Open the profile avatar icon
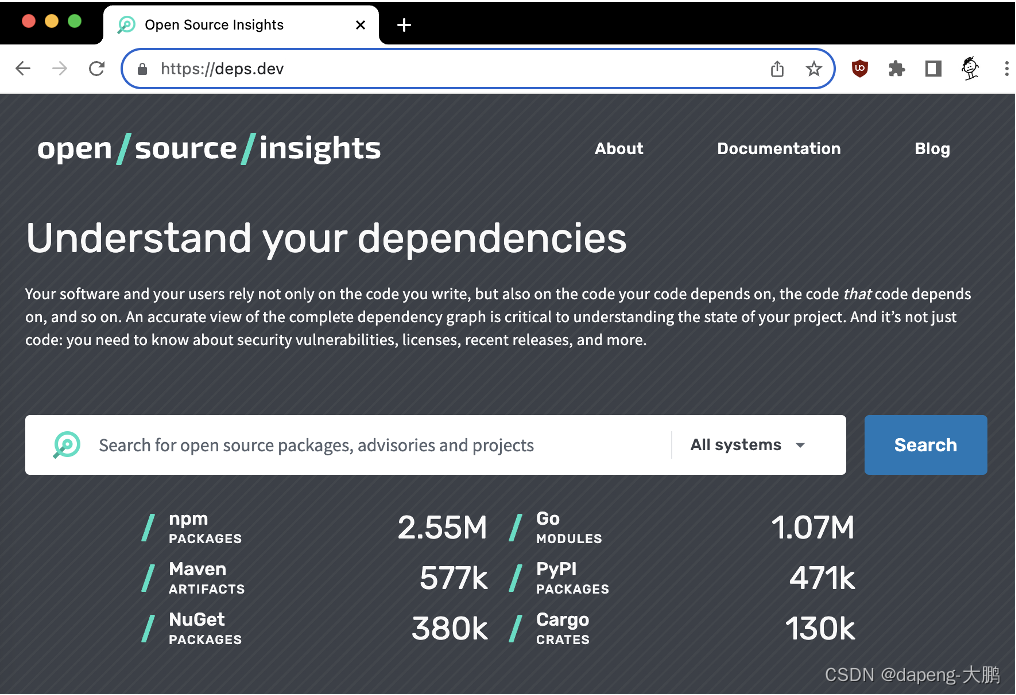Image resolution: width=1016 pixels, height=695 pixels. coord(970,68)
